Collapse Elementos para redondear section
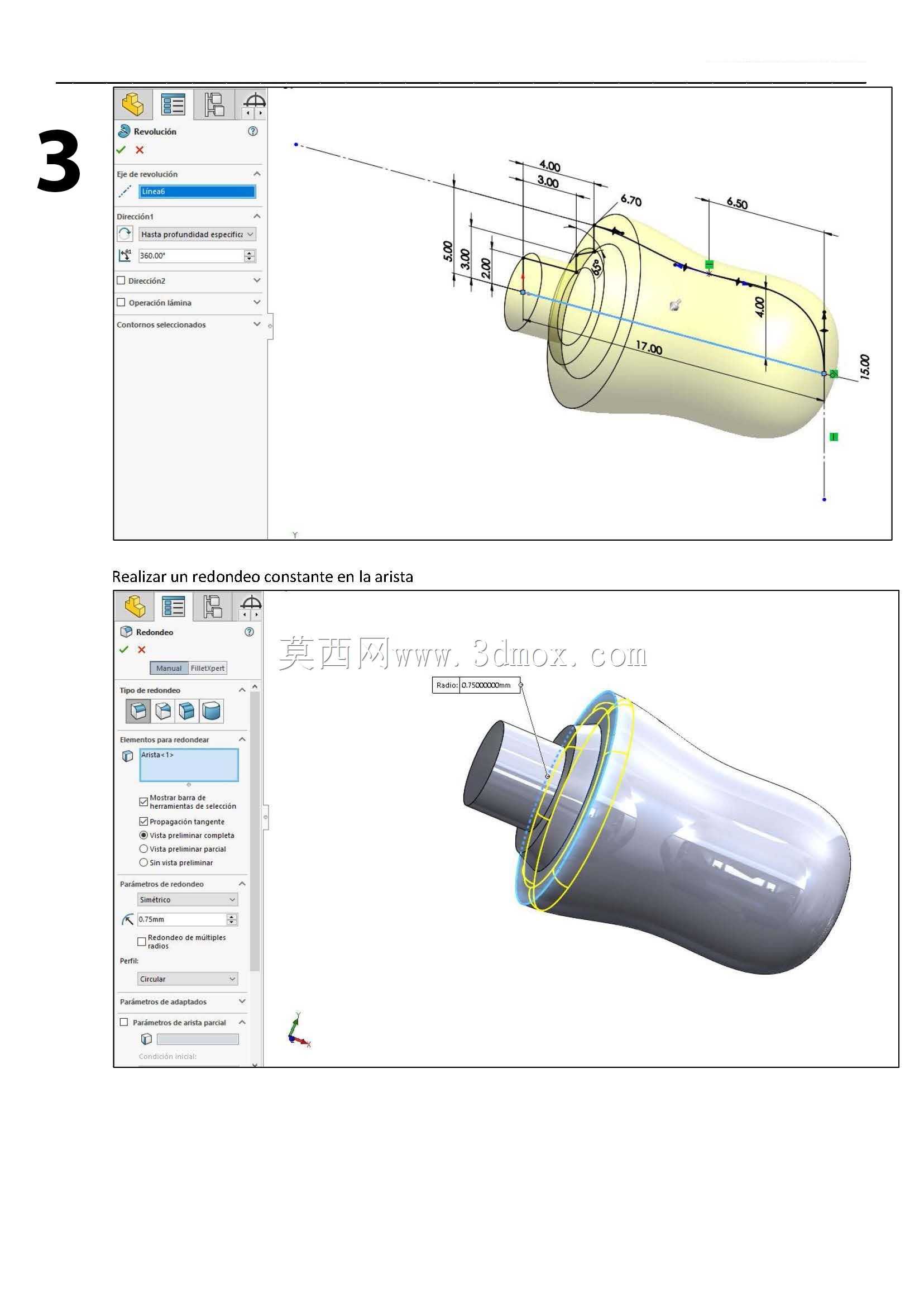Viewport: 924px width, 1307px height. click(x=242, y=740)
